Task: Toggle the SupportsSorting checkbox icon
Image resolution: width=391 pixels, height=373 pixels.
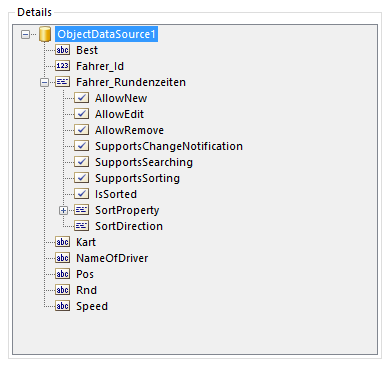Action: (81, 178)
